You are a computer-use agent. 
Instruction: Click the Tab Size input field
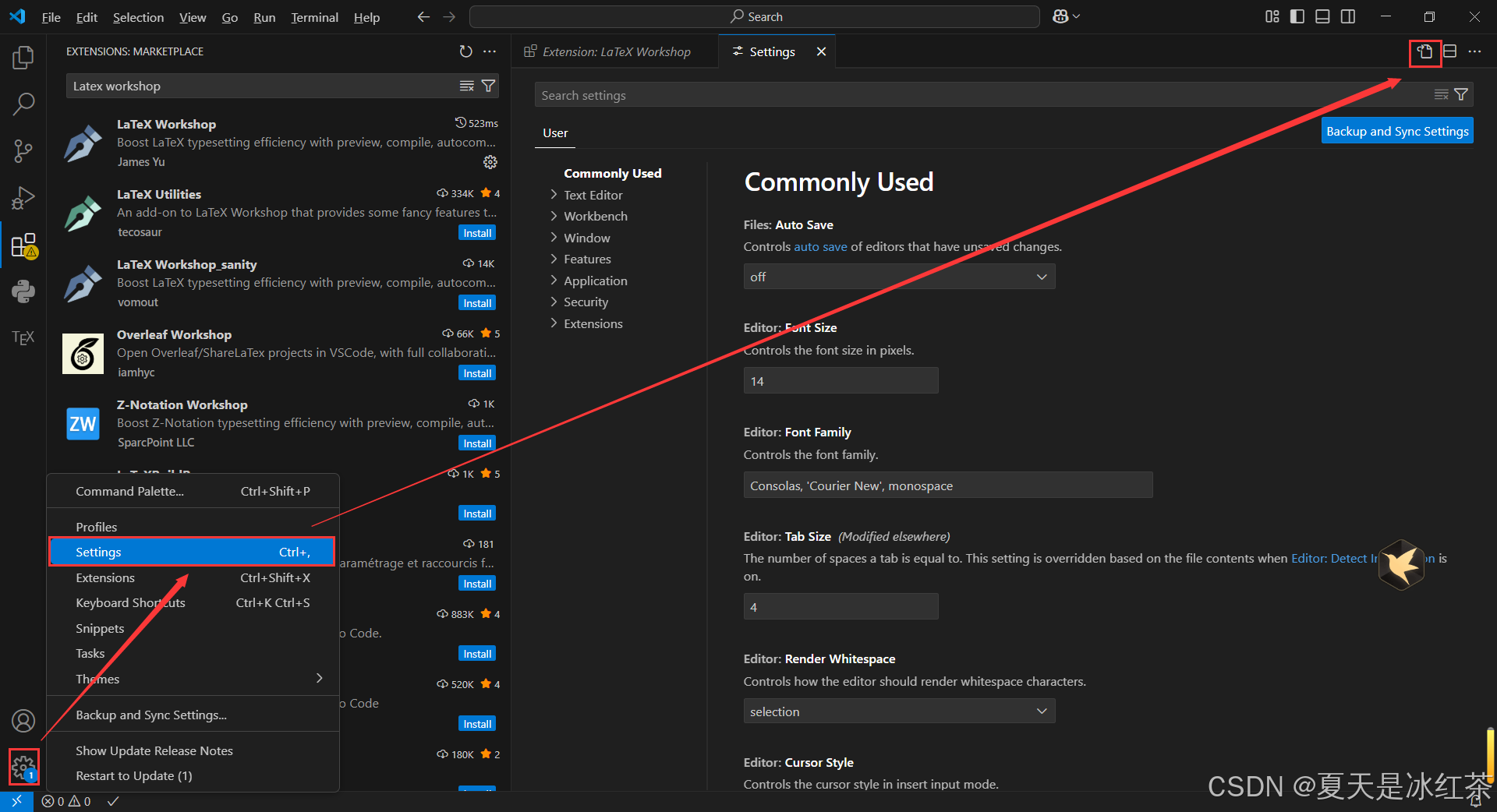[841, 607]
